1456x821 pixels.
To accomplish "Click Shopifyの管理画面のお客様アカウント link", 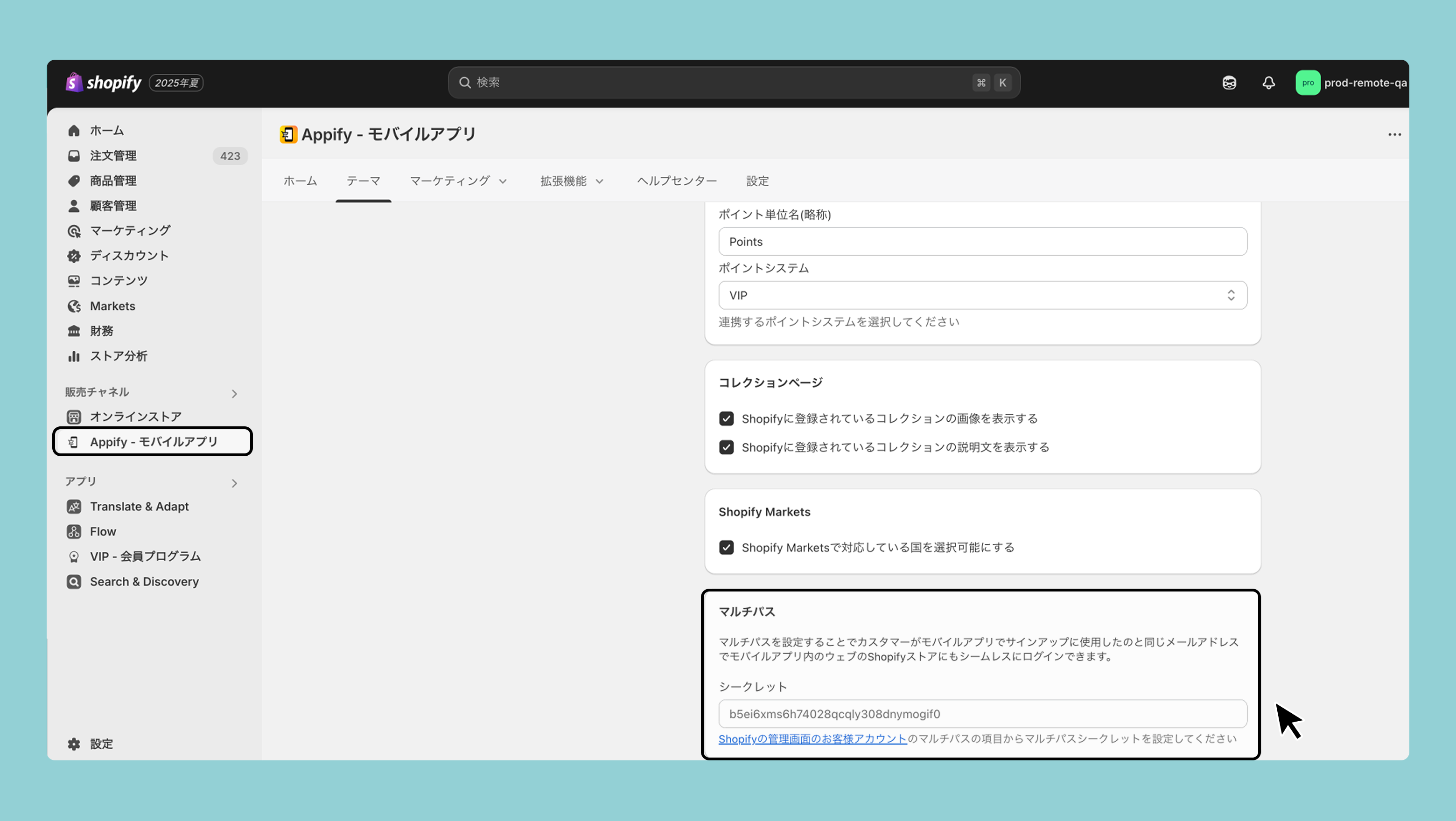I will point(812,739).
